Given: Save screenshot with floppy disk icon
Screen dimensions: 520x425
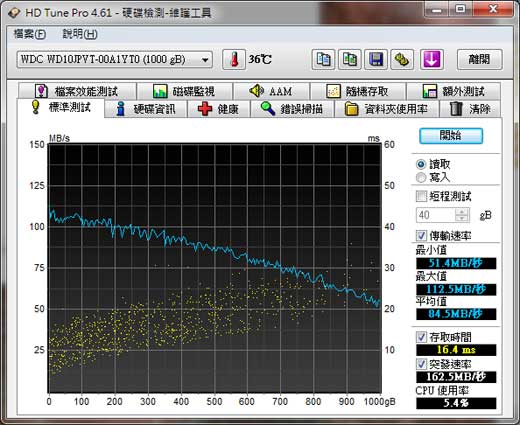Looking at the screenshot, I should click(376, 59).
